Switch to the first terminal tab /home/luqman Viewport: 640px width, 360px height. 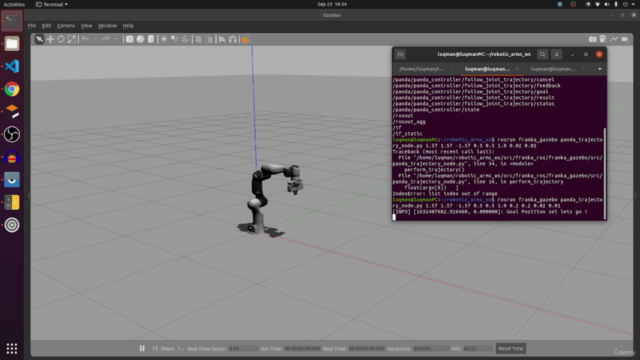pos(422,69)
